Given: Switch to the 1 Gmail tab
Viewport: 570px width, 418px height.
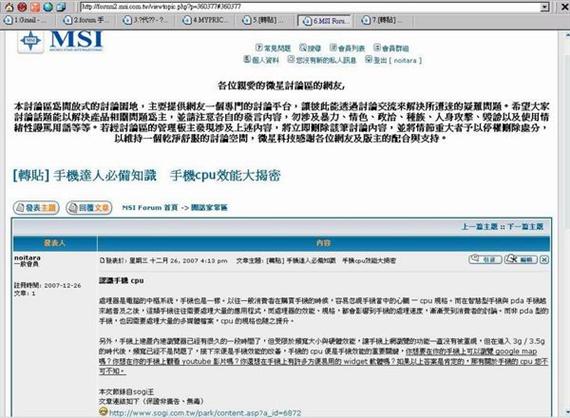Looking at the screenshot, I should point(25,20).
